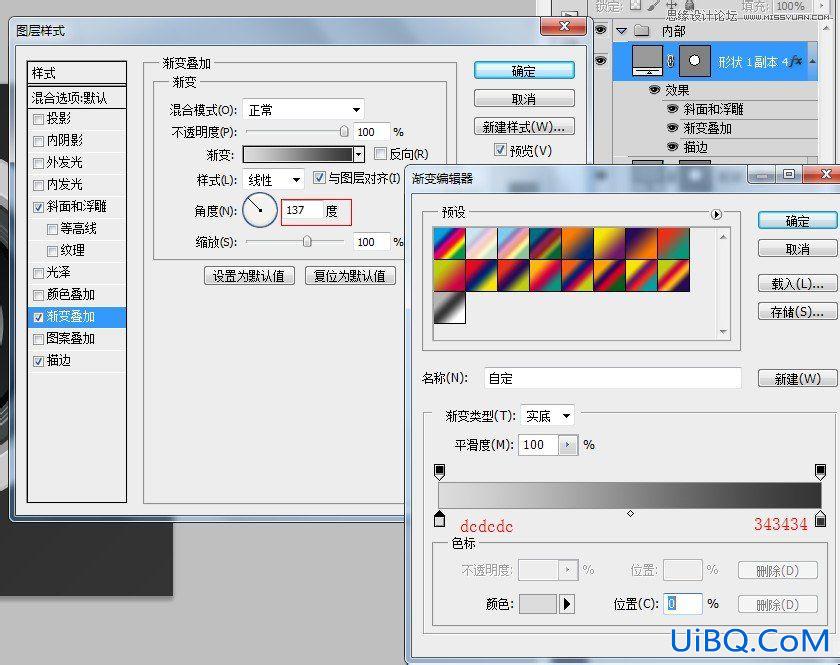Open 样式 dropdown showing 线性
This screenshot has width=840, height=665.
(273, 180)
